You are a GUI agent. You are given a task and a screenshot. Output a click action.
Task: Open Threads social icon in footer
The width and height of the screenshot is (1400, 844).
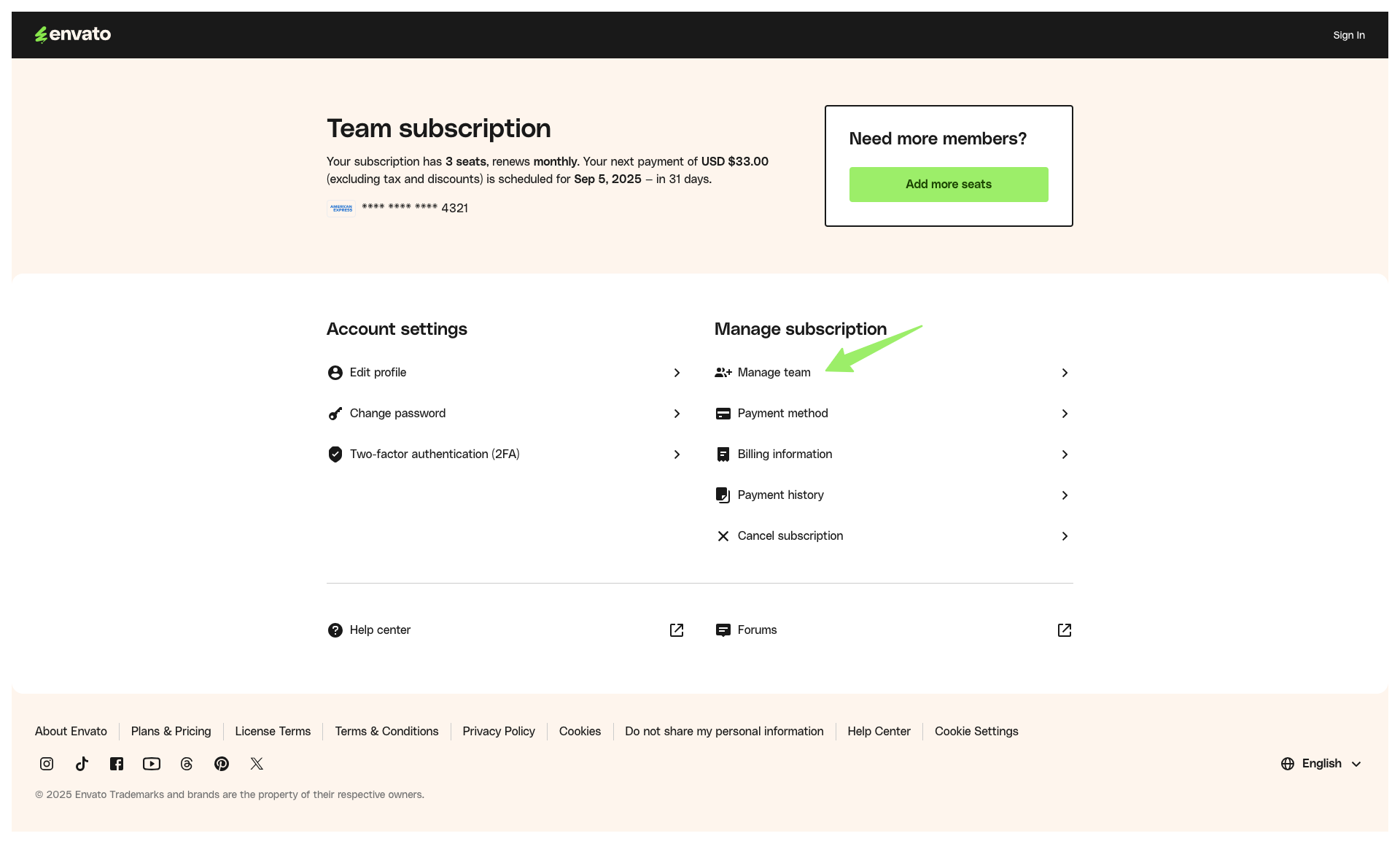click(187, 764)
